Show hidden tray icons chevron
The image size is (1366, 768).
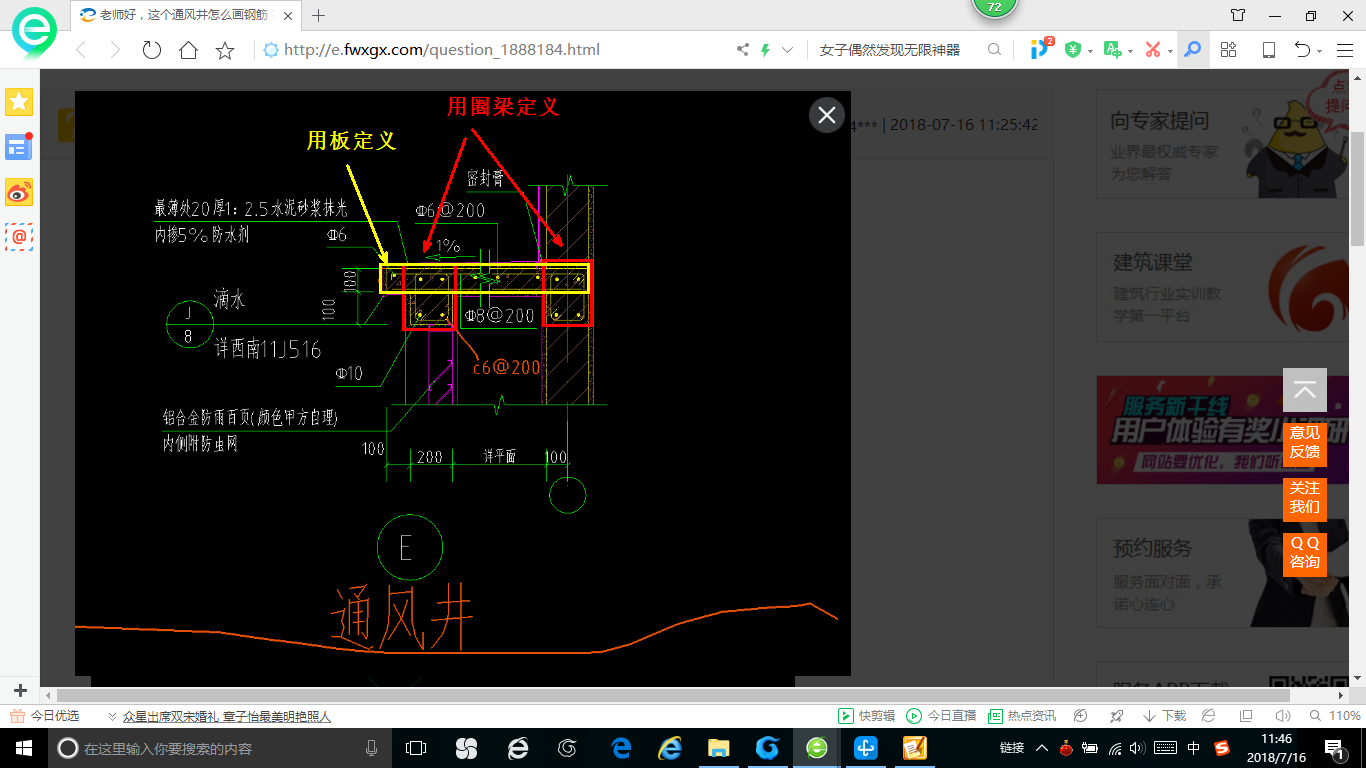point(1042,748)
